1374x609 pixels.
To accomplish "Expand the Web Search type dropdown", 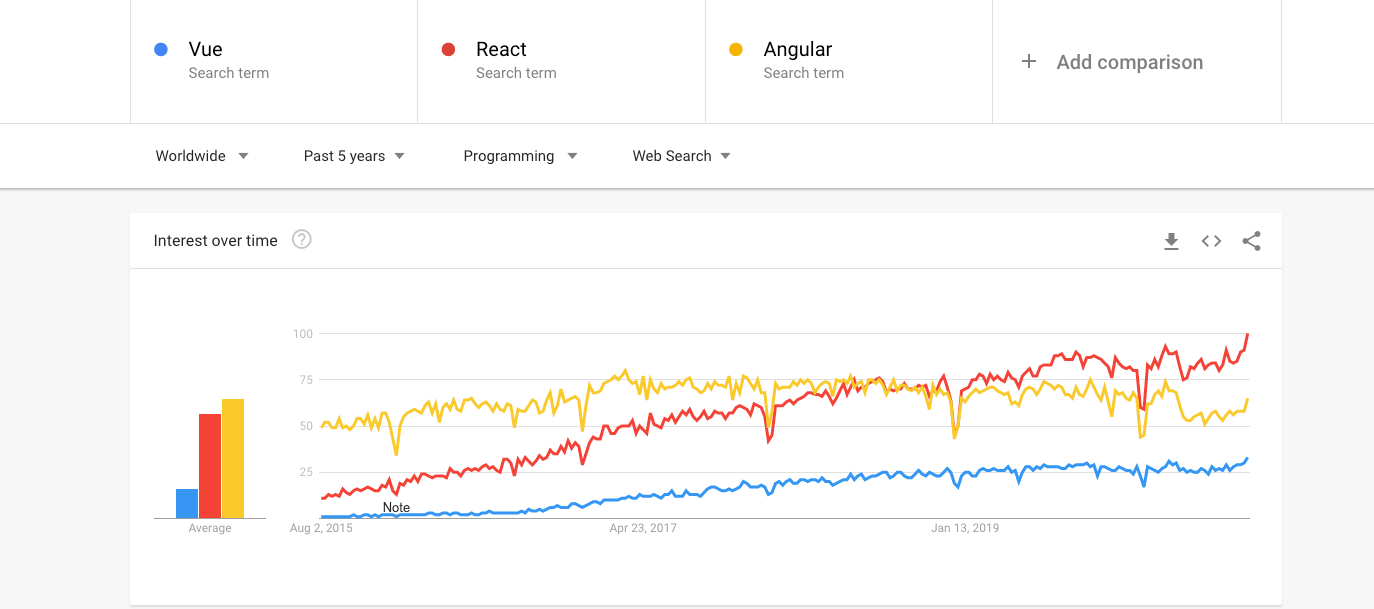I will click(x=681, y=156).
